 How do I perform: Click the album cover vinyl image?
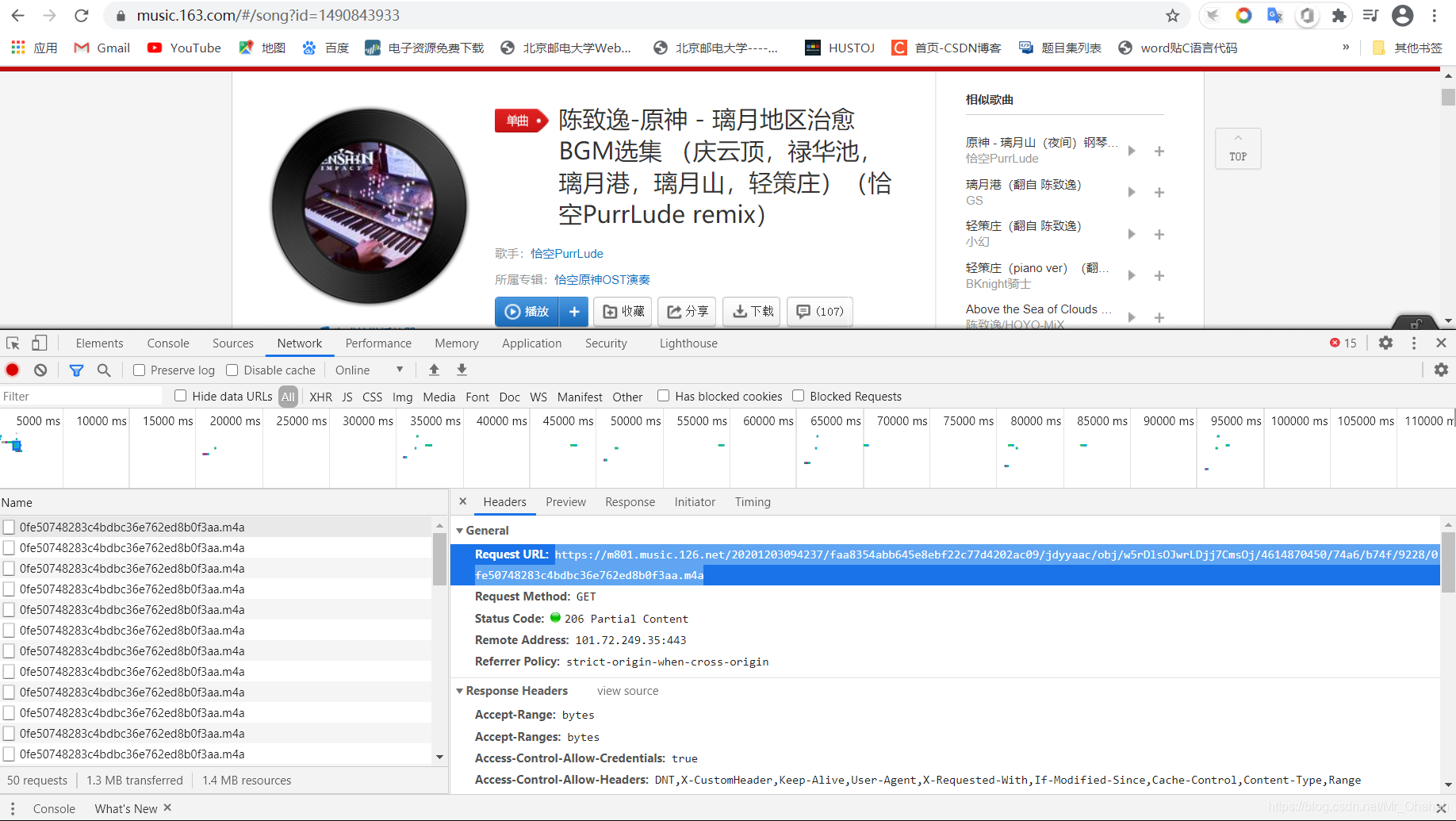370,206
